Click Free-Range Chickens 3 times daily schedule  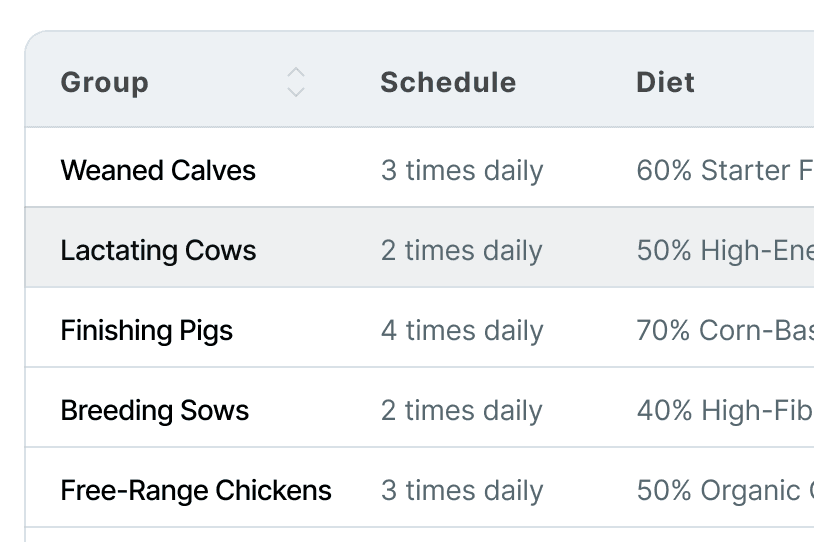pos(462,490)
